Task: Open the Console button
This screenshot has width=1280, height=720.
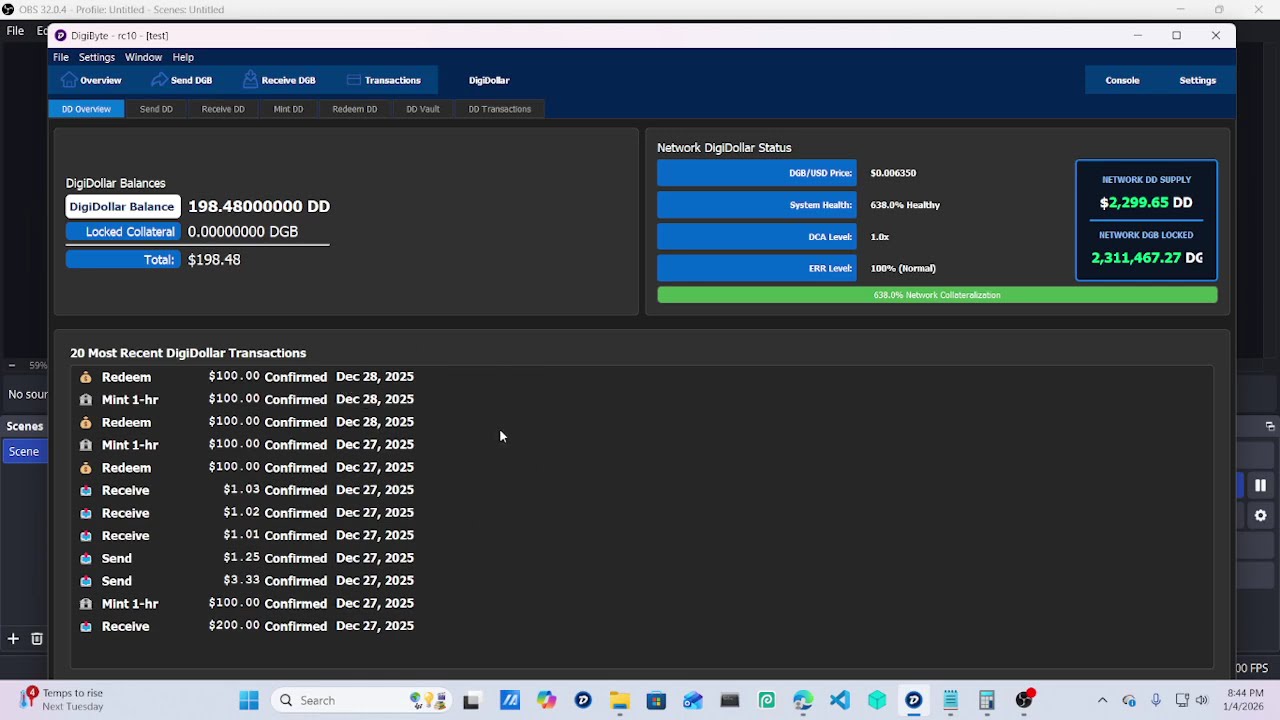Action: click(1122, 80)
